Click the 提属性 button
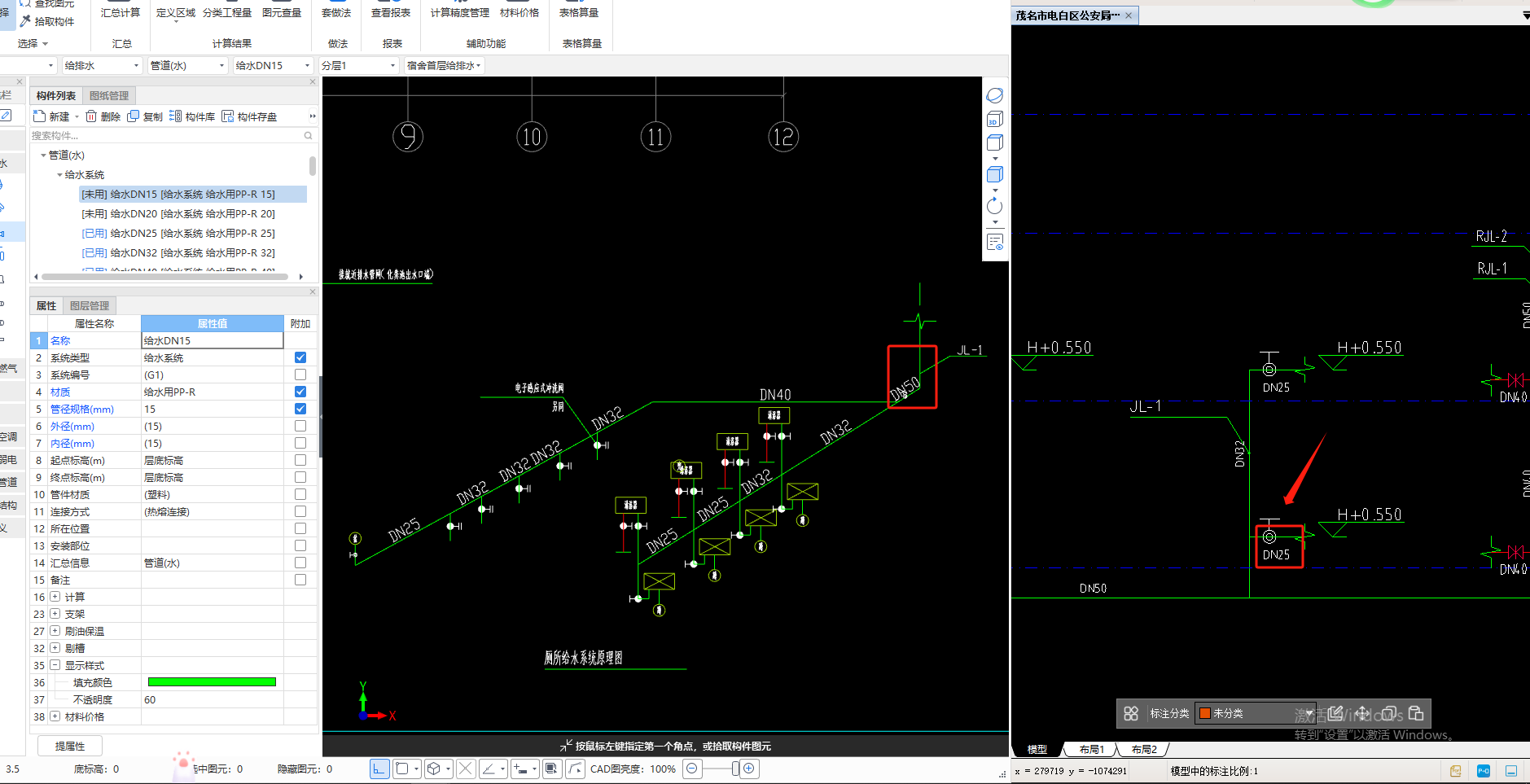The width and height of the screenshot is (1530, 784). (x=70, y=746)
